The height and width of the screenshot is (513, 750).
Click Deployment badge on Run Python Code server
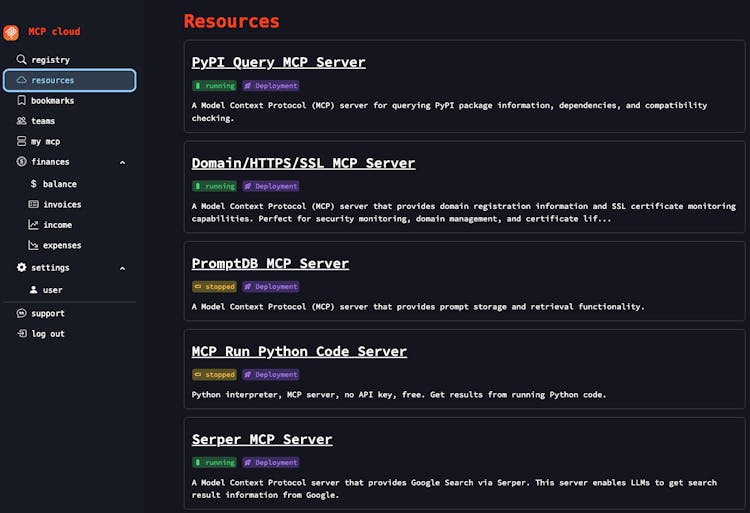[x=271, y=374]
